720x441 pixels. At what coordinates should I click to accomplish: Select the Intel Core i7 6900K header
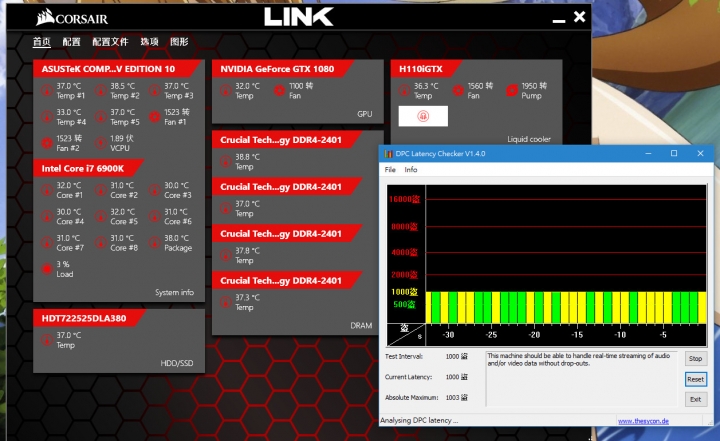(x=89, y=169)
